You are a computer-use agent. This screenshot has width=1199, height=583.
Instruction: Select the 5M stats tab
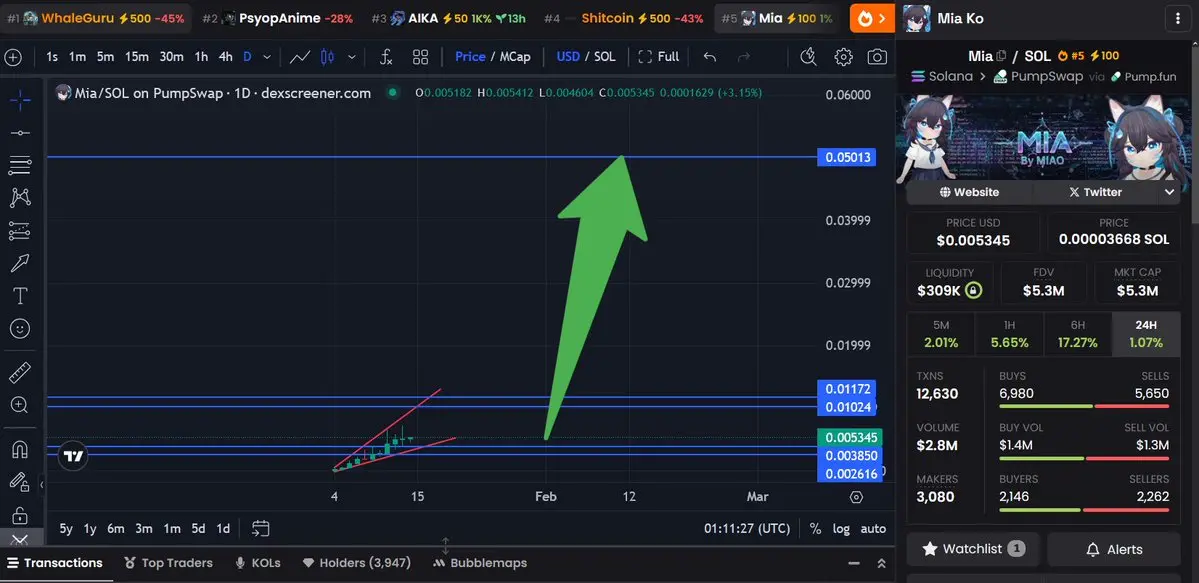941,334
